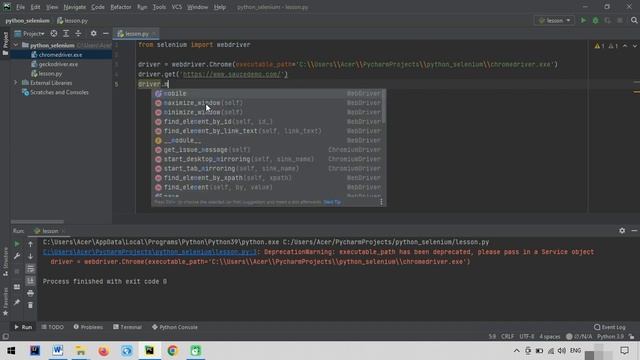This screenshot has height=360, width=640.
Task: Open the Problems tool window
Action: coord(88,327)
